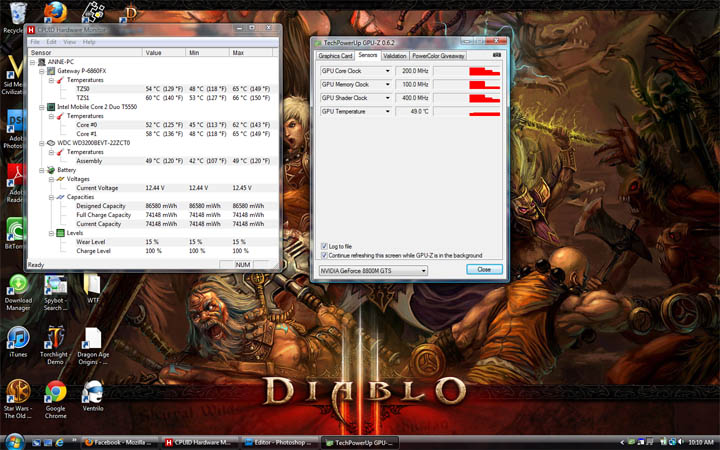Click the Show Desktop quick launch icon
This screenshot has width=720, height=450.
(36, 443)
